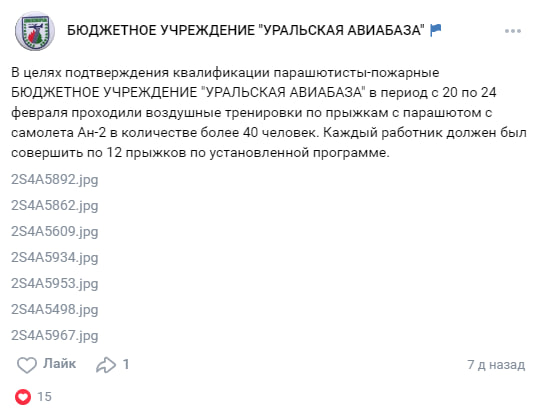Open the post timestamp 7 д назад
Image resolution: width=535 pixels, height=413 pixels.
496,365
